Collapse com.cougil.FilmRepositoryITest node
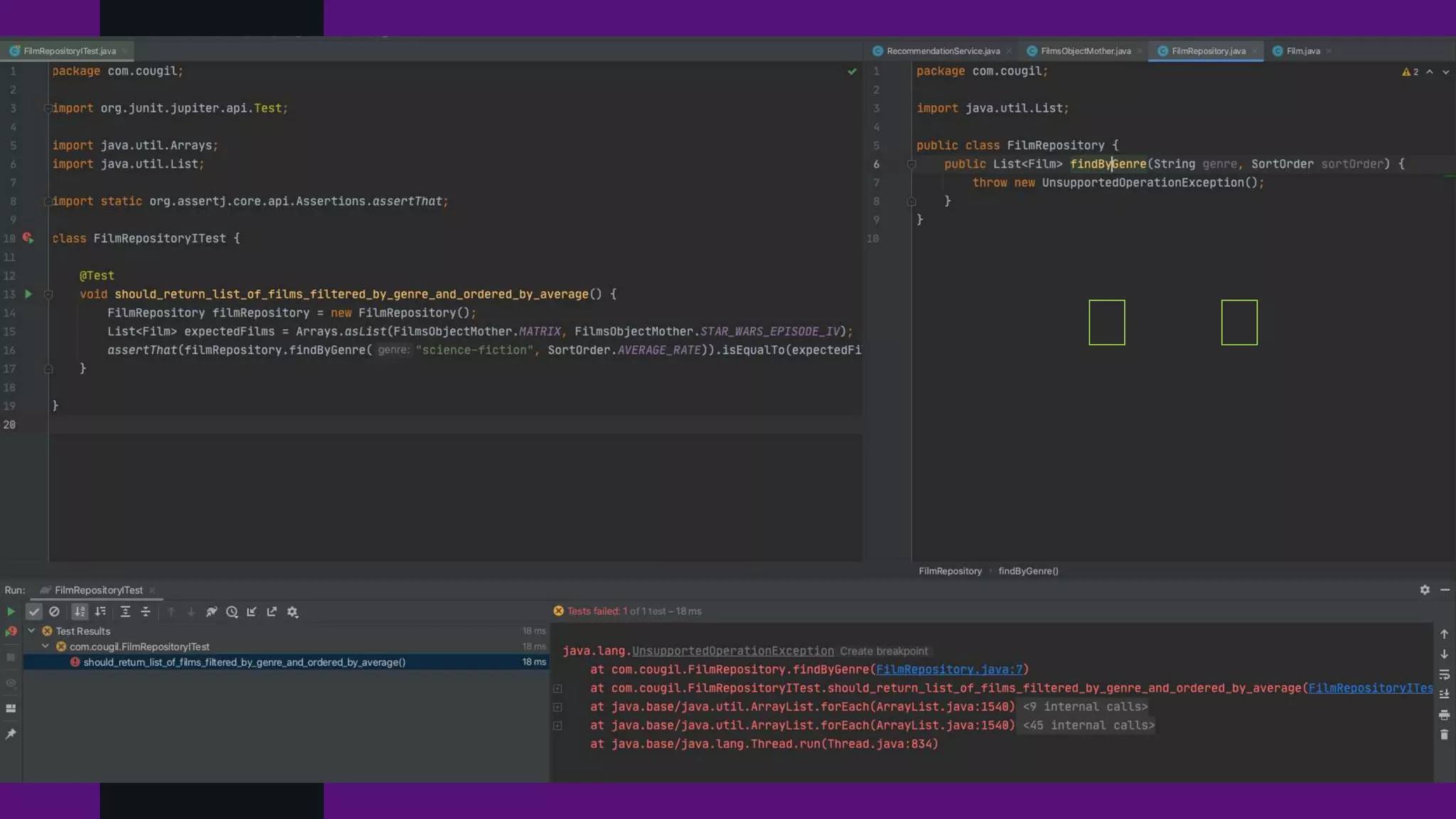The width and height of the screenshot is (1456, 819). point(45,646)
